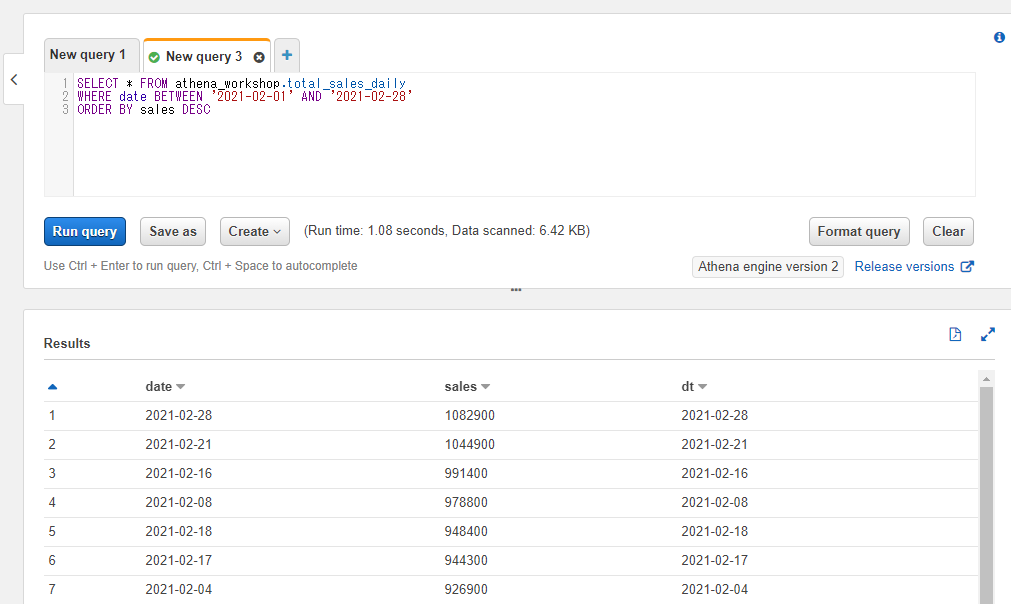
Task: Click Format query button
Action: coord(859,231)
